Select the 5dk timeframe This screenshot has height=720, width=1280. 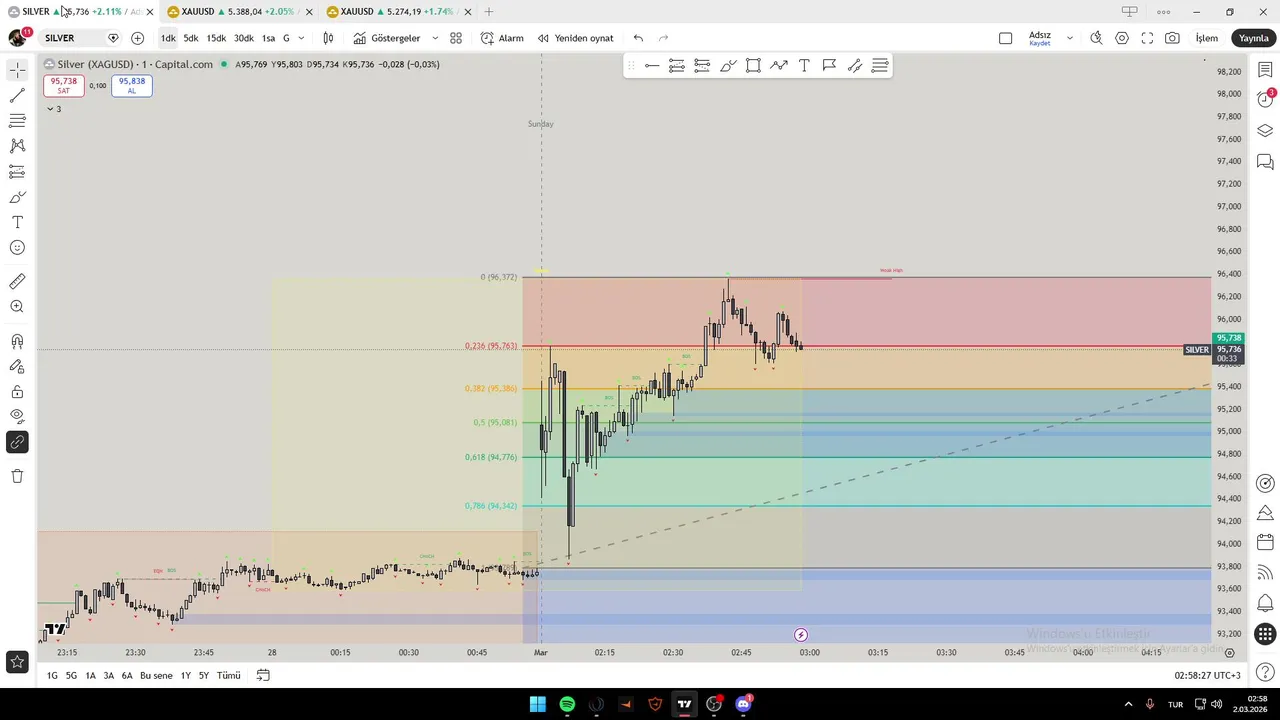click(x=191, y=38)
